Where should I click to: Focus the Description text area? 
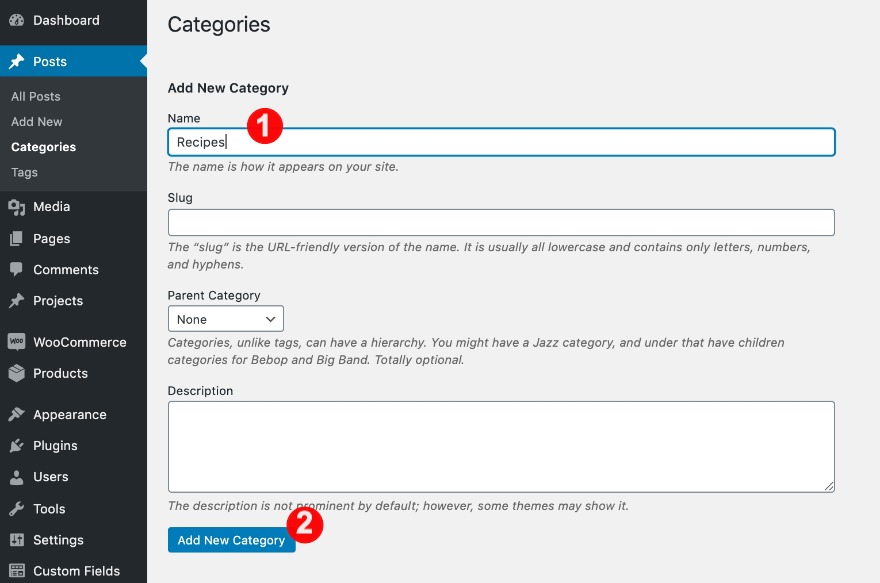point(501,446)
